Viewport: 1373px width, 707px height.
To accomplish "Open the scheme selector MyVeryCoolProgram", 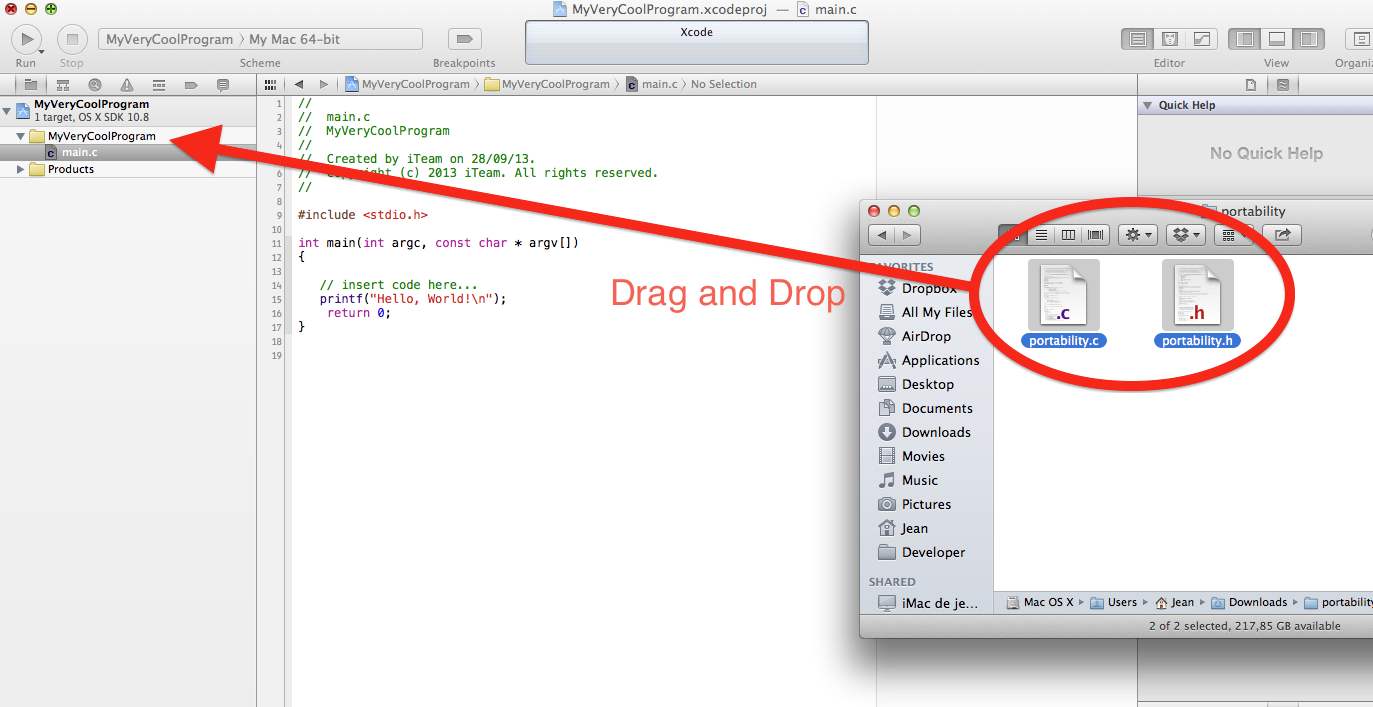I will click(x=169, y=39).
